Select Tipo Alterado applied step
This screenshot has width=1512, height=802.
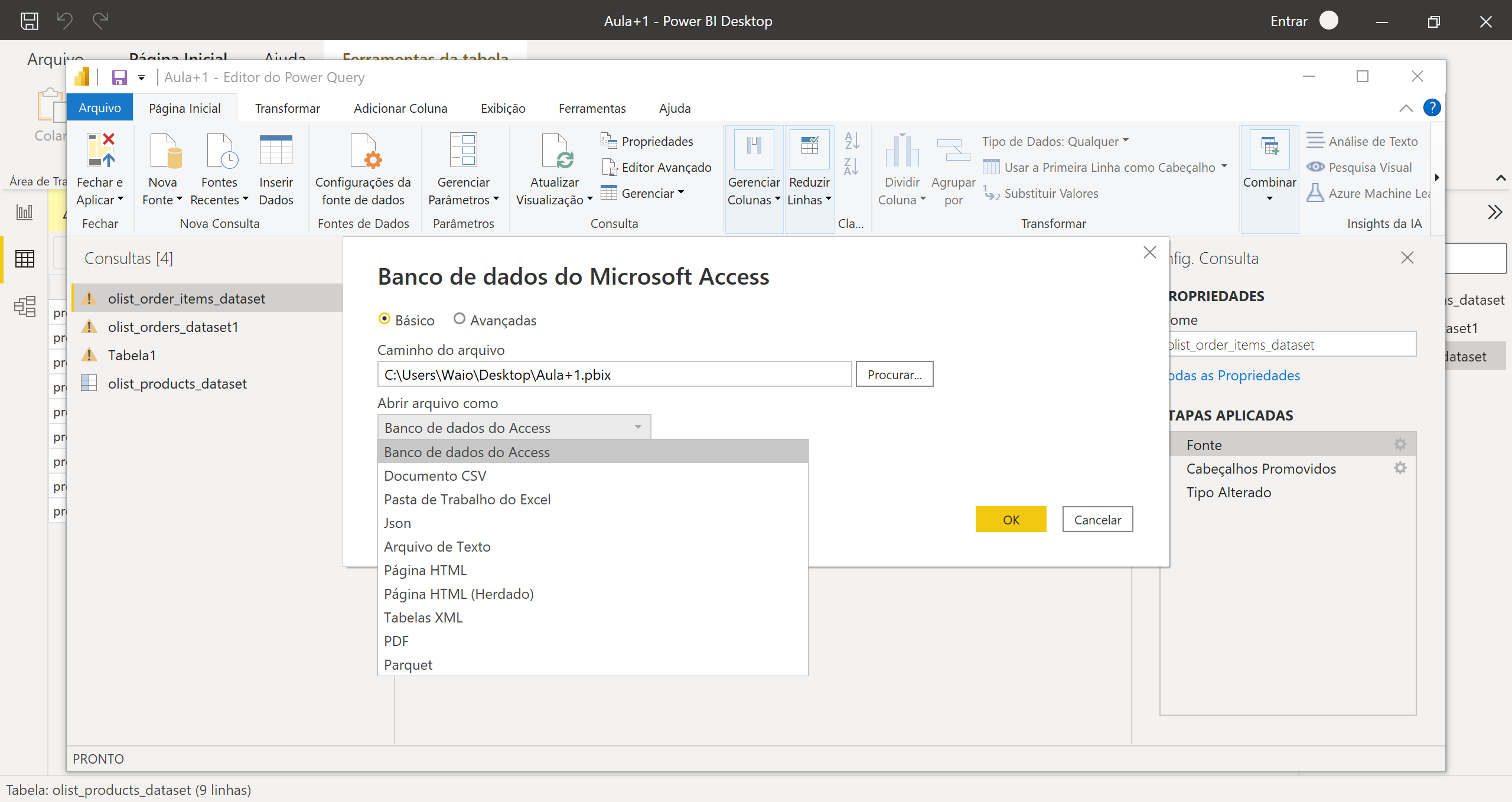click(1292, 492)
